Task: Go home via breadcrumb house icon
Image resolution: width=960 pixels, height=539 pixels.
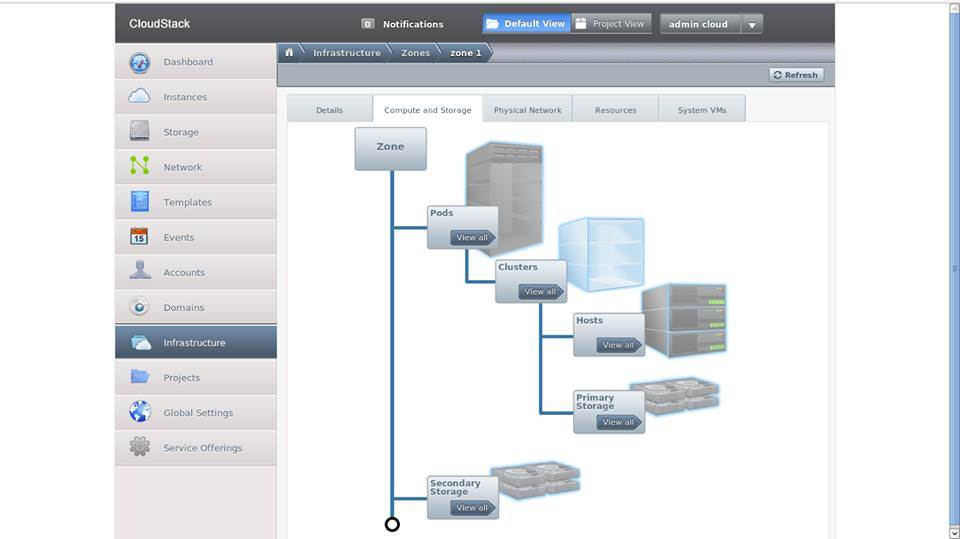Action: [289, 53]
